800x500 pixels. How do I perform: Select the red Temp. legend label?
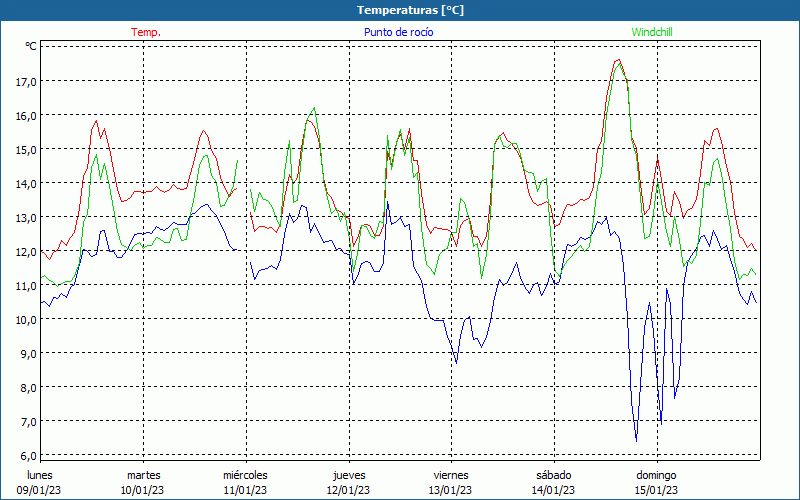[146, 32]
